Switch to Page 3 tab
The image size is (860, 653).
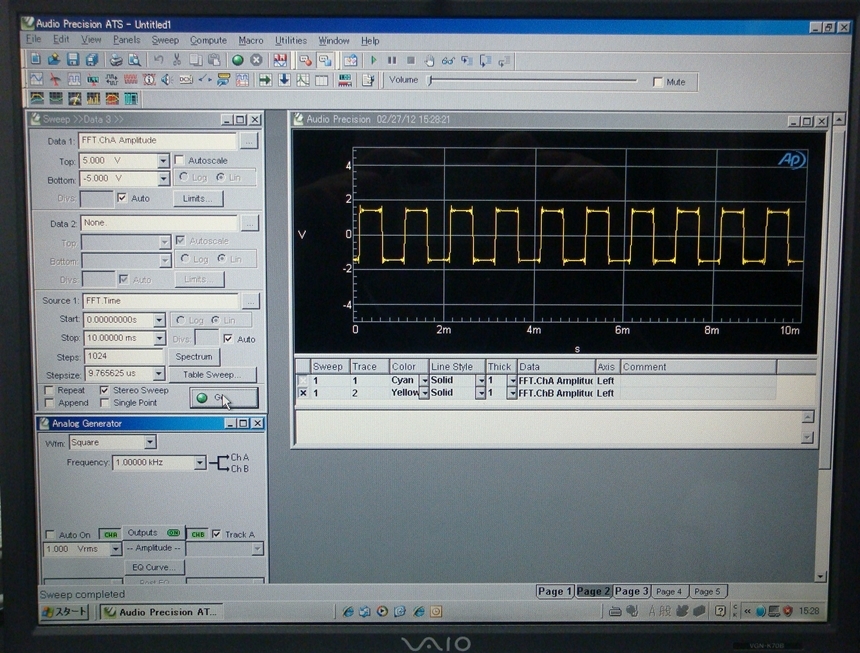[x=631, y=591]
